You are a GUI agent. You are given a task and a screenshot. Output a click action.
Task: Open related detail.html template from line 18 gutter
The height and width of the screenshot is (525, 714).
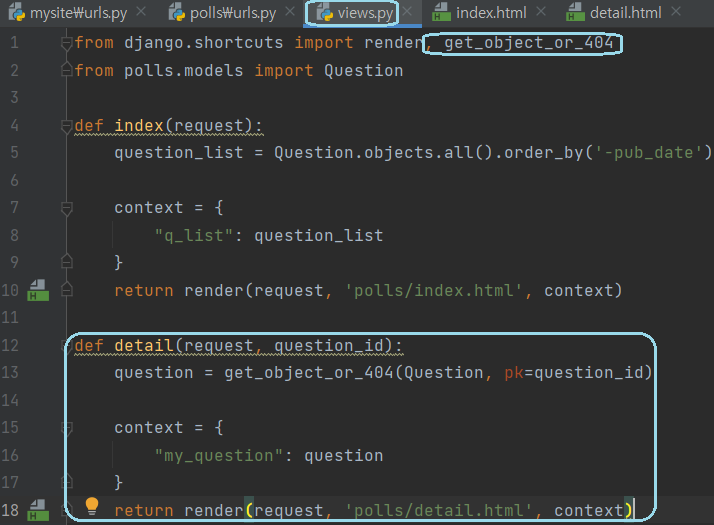point(38,510)
